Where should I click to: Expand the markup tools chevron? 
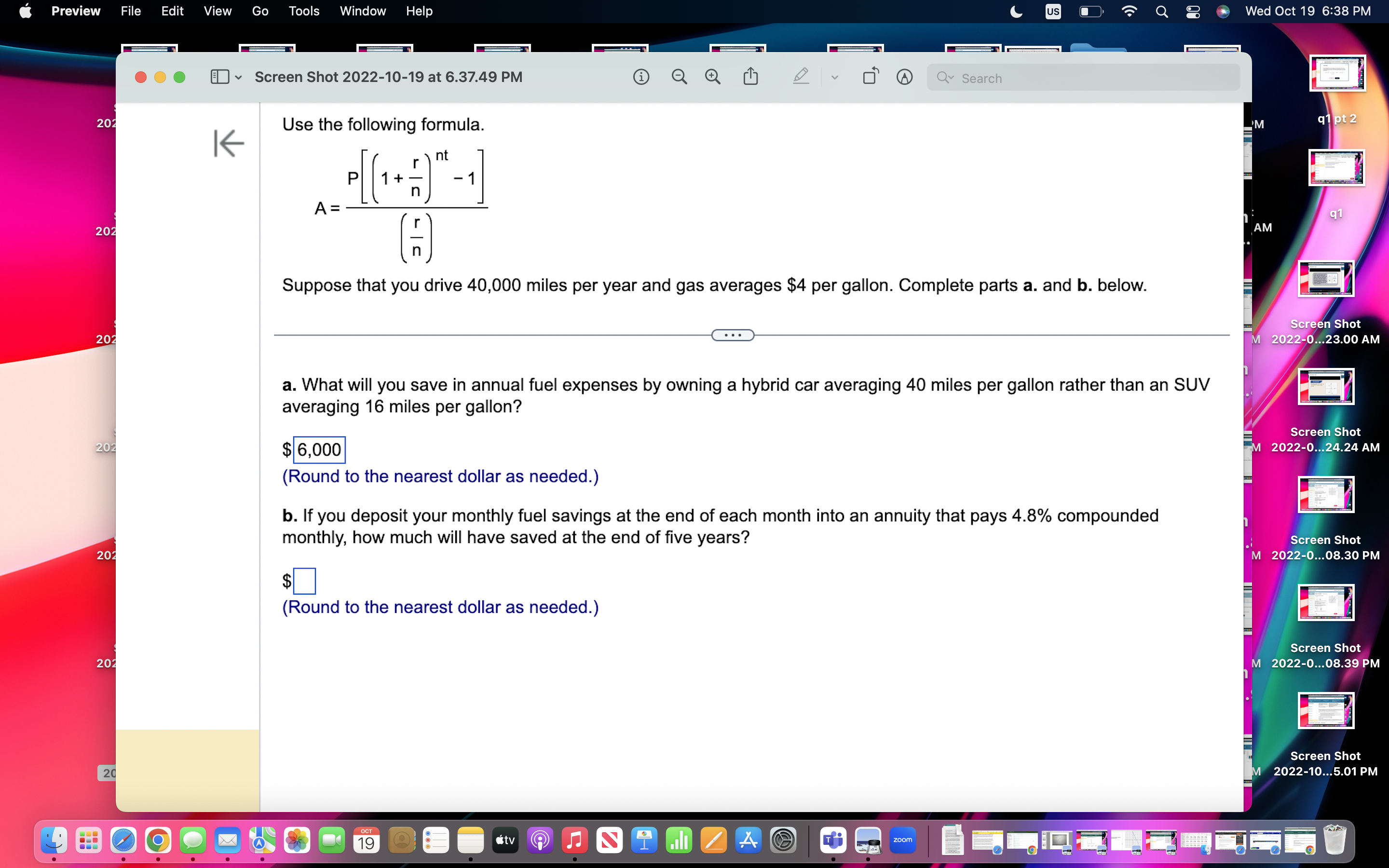(x=834, y=77)
